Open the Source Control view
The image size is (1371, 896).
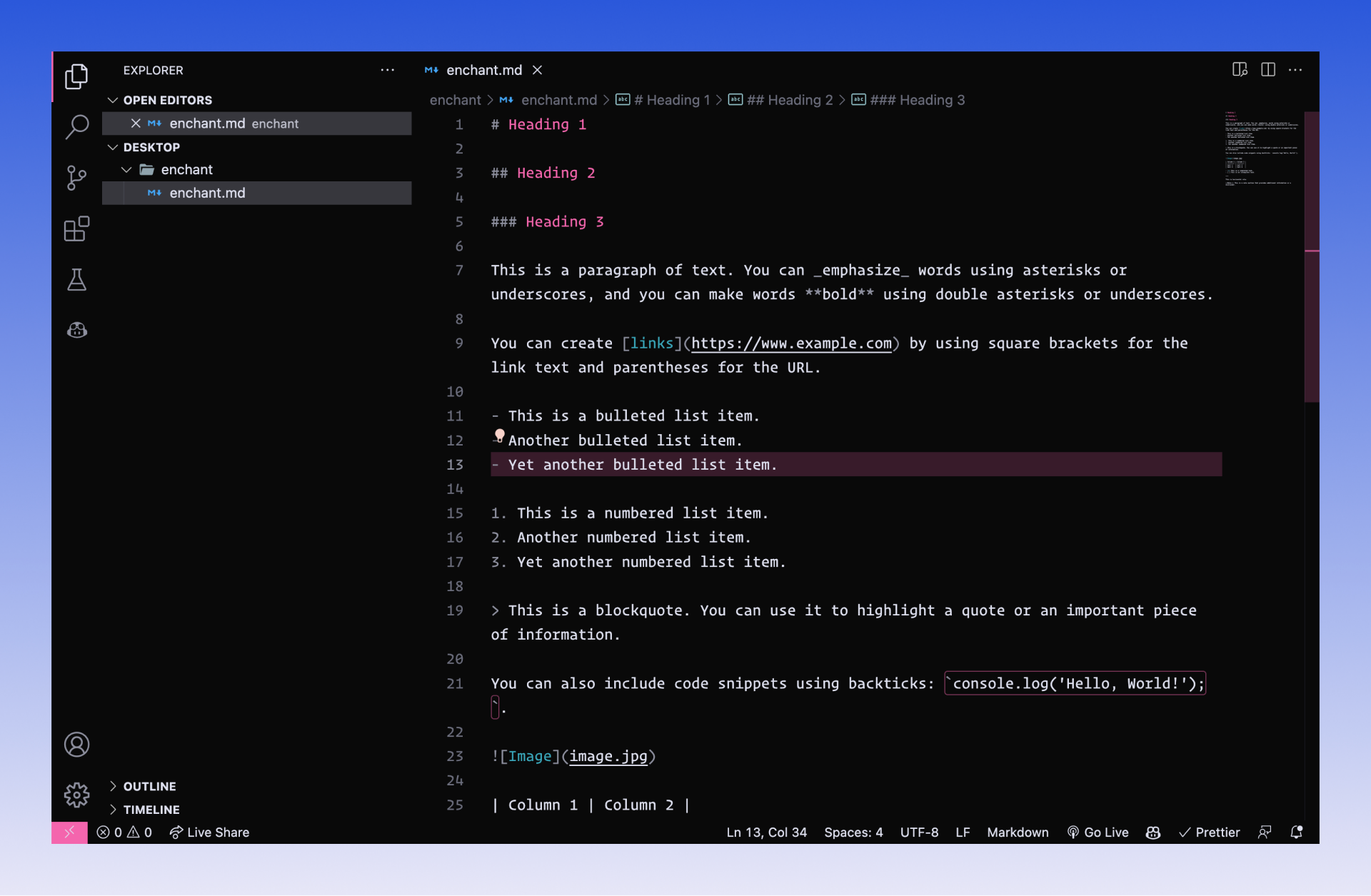(x=76, y=178)
